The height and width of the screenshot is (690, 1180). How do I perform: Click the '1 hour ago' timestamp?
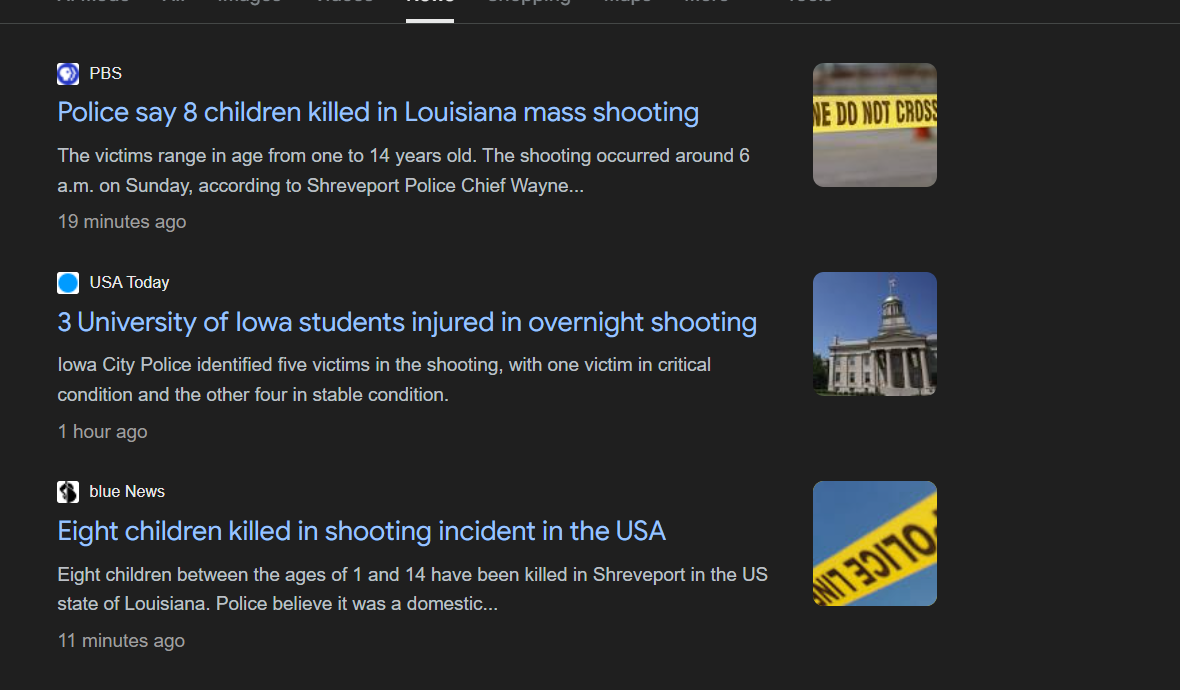(102, 432)
